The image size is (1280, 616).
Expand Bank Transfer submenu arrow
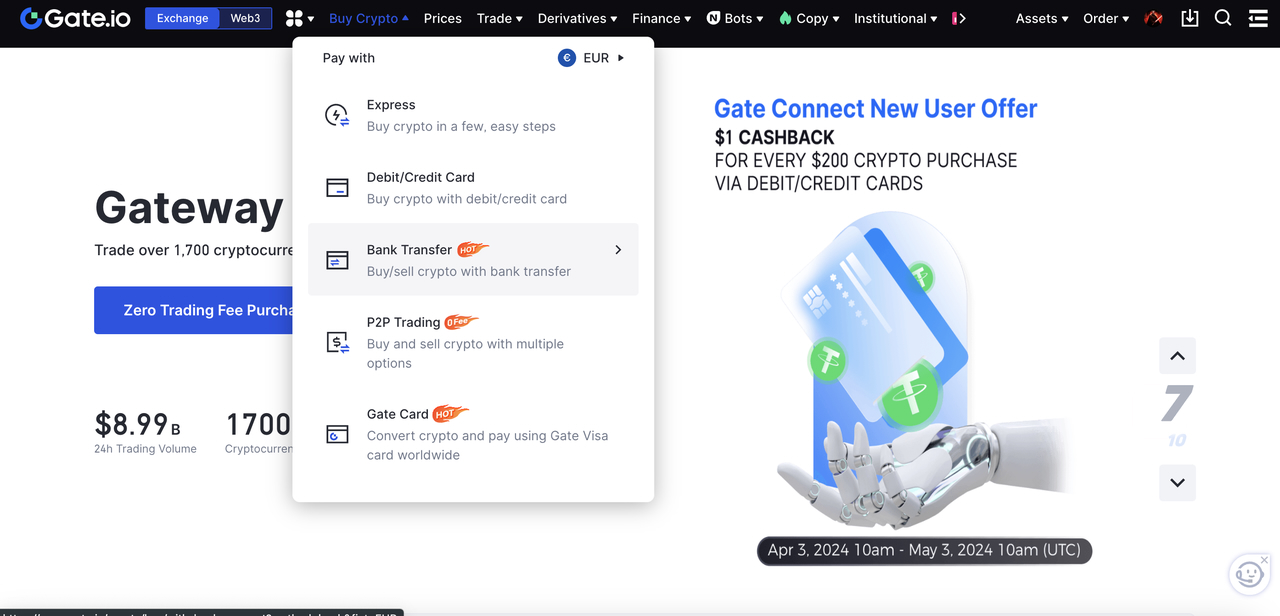[618, 250]
